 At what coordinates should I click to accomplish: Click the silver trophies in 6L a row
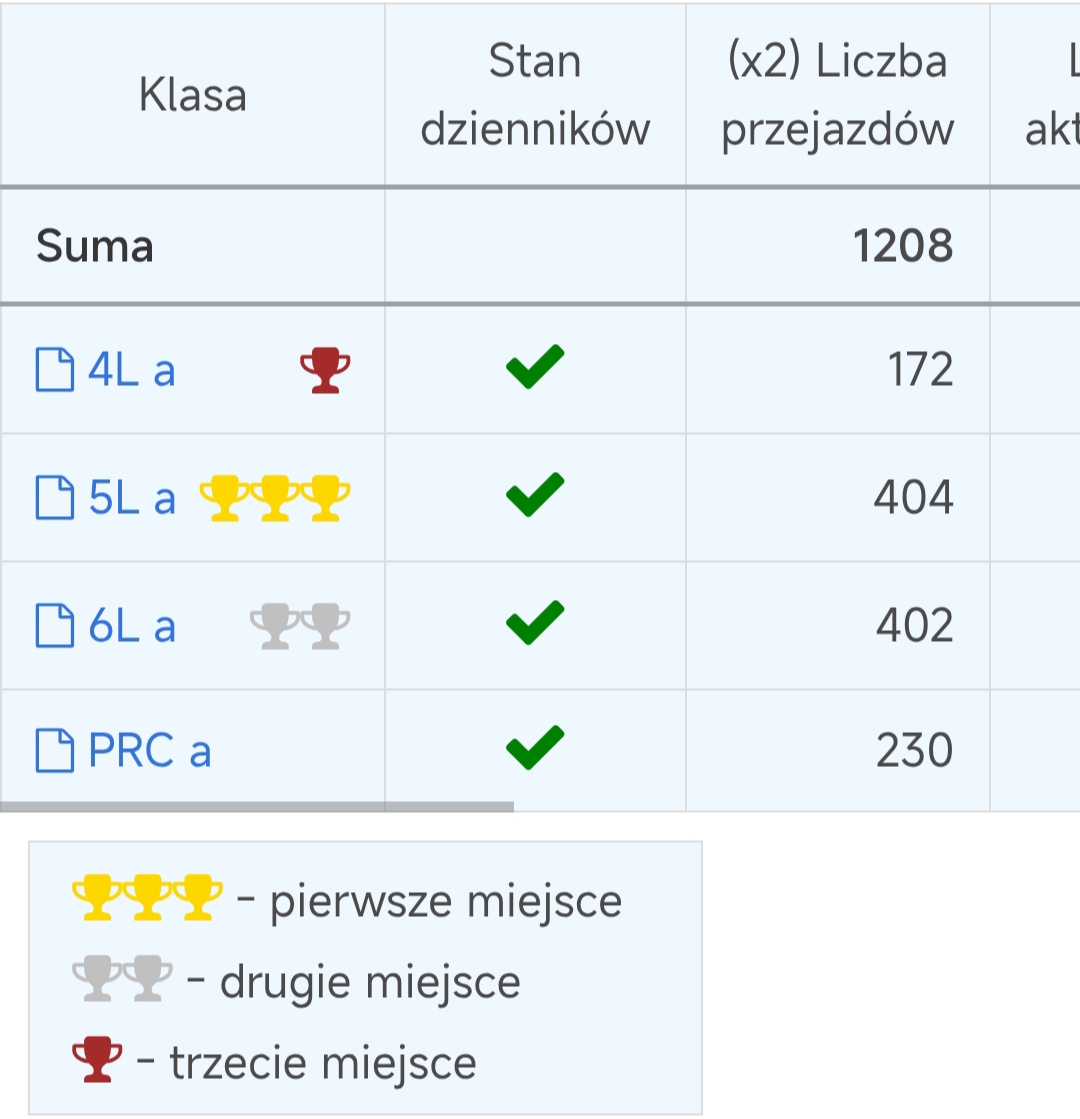301,626
